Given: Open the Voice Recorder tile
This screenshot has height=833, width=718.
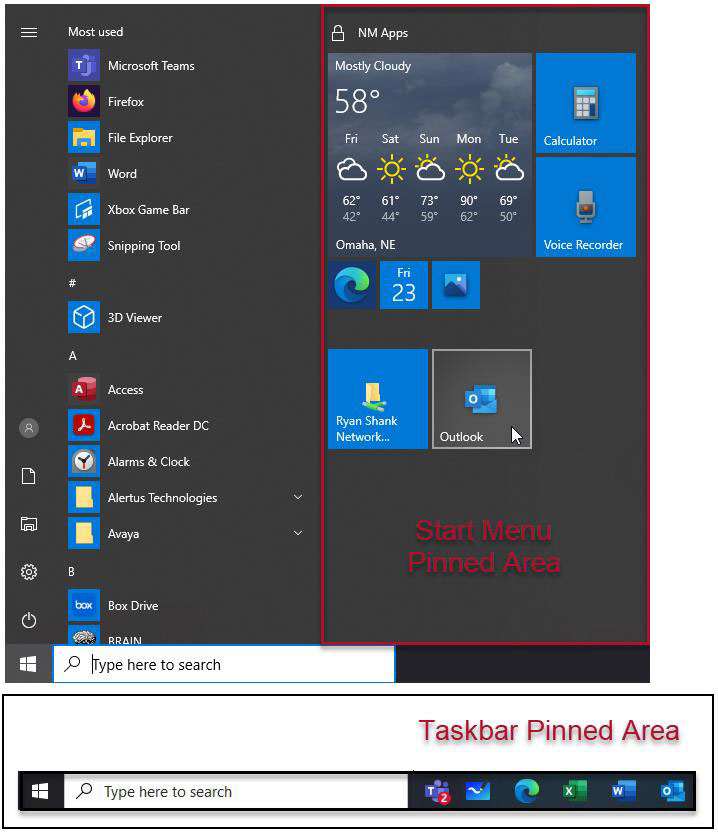Looking at the screenshot, I should point(586,207).
